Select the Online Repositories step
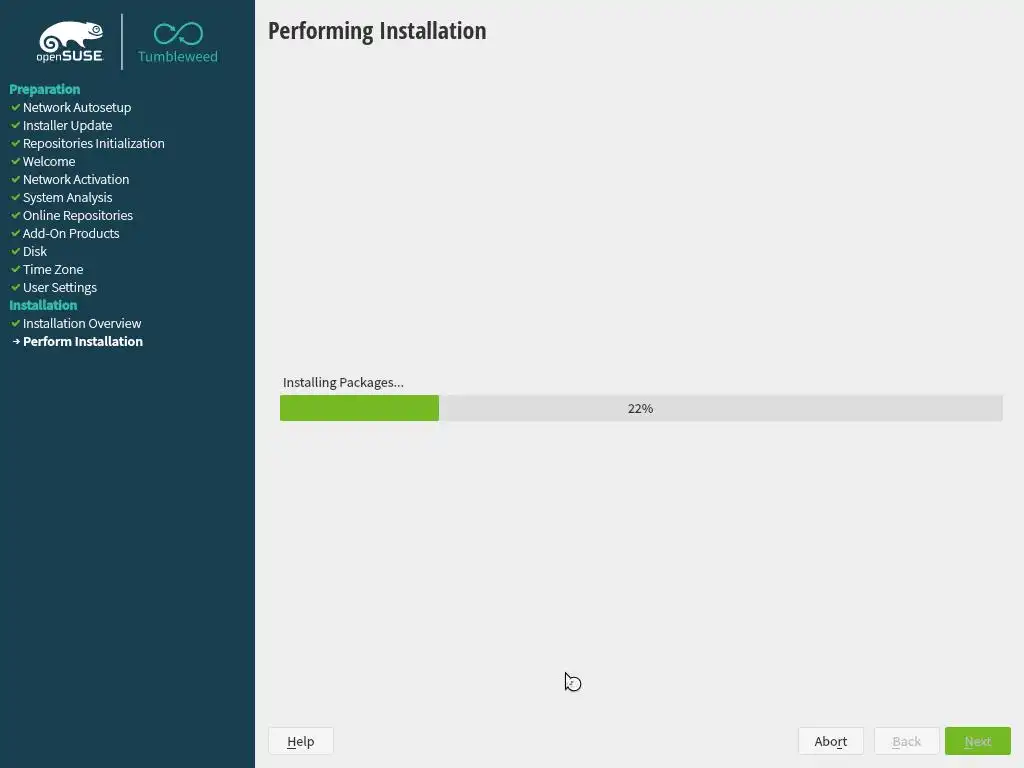Image resolution: width=1024 pixels, height=768 pixels. [78, 216]
